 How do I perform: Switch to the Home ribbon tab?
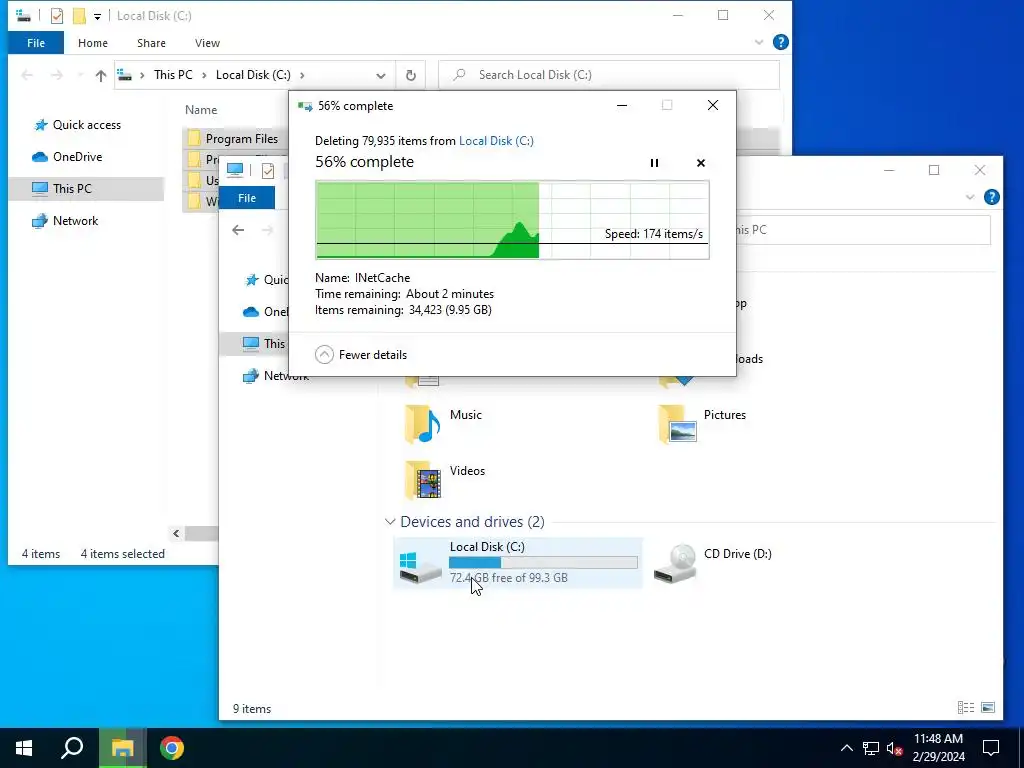(x=93, y=43)
